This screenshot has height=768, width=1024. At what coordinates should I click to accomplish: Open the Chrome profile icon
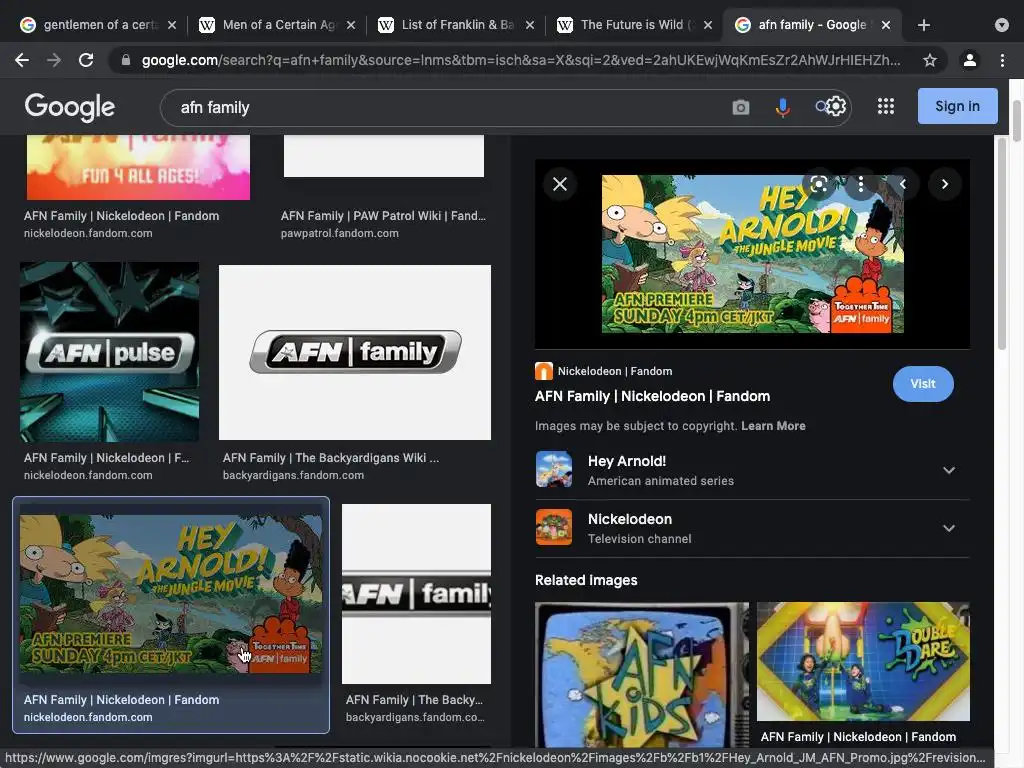[x=970, y=60]
